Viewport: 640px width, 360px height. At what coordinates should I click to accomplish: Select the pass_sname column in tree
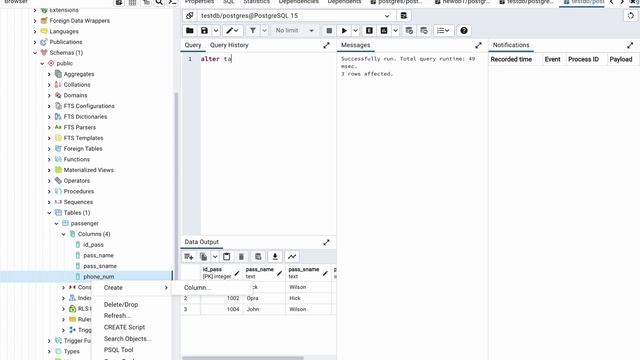click(x=100, y=266)
